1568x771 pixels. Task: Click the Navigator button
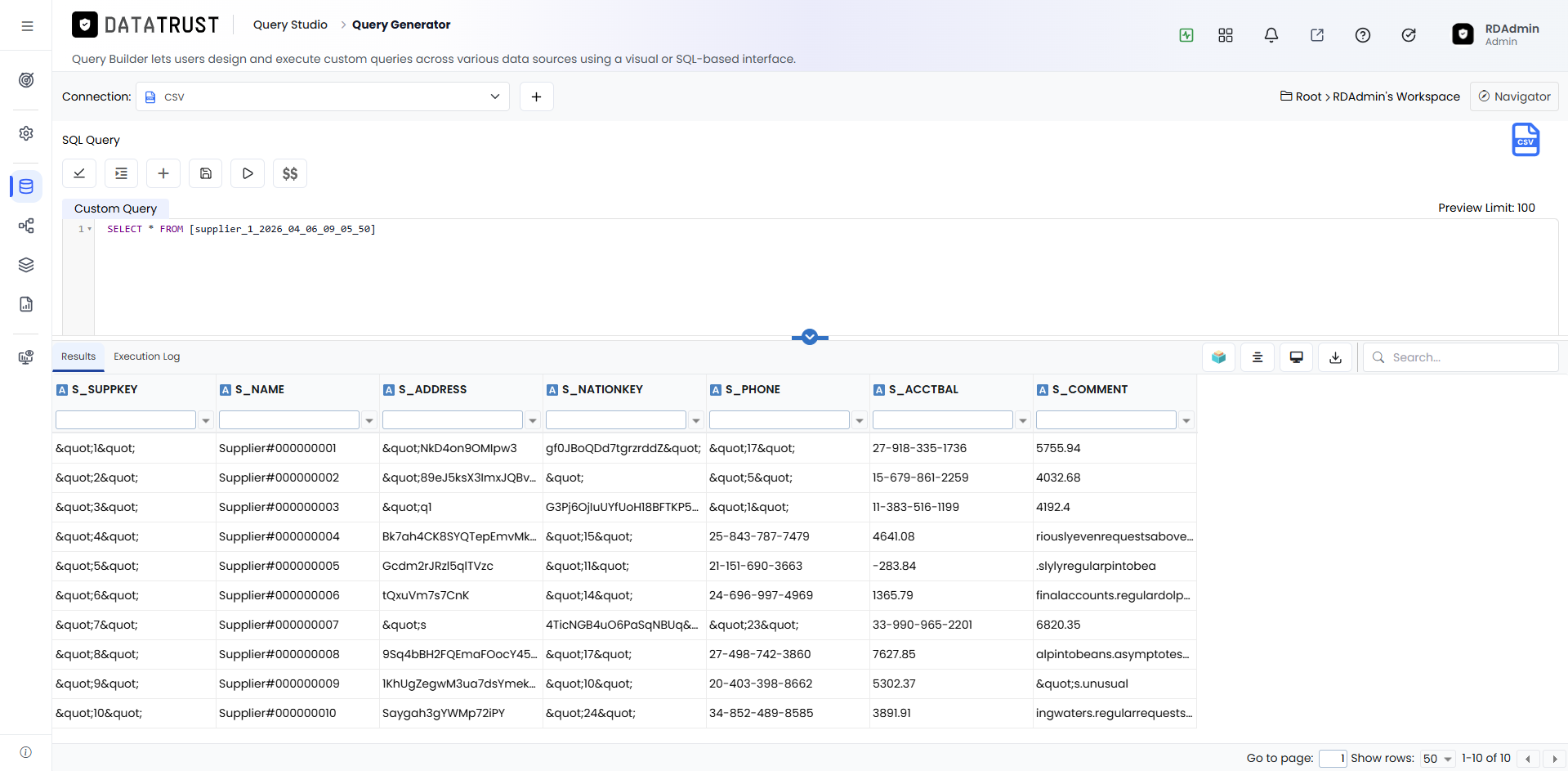coord(1514,96)
